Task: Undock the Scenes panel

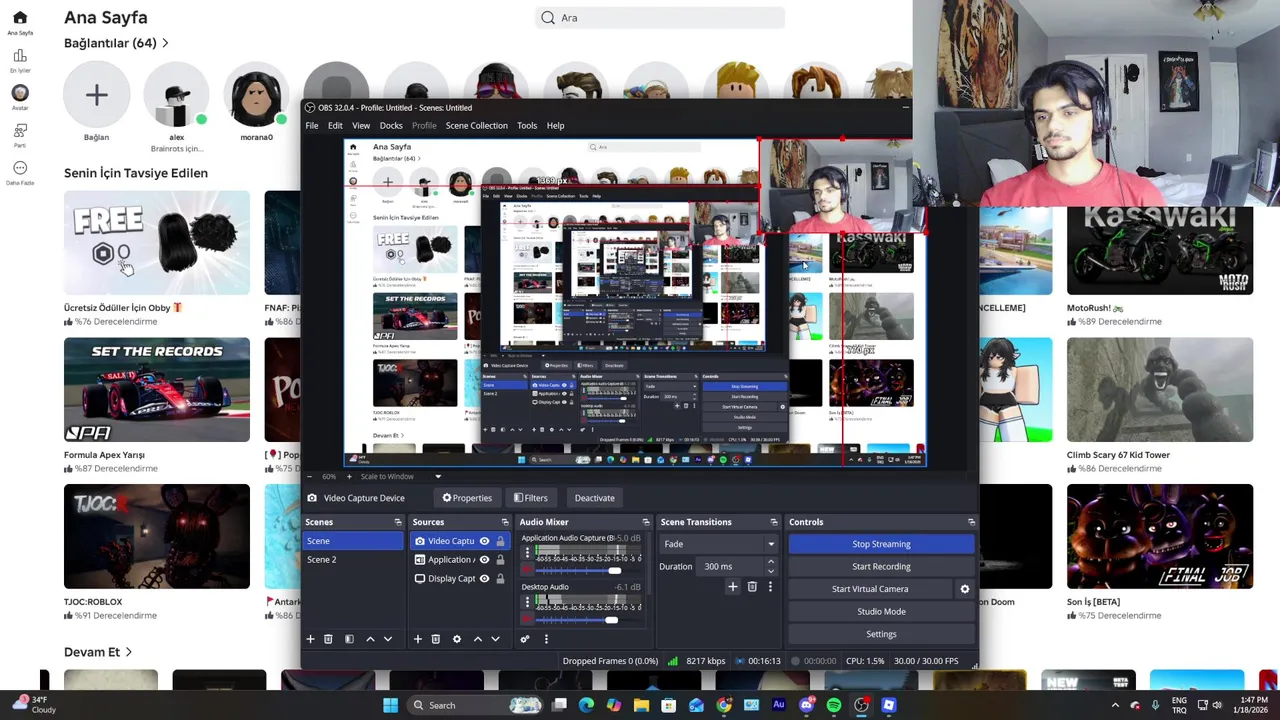Action: pos(398,522)
